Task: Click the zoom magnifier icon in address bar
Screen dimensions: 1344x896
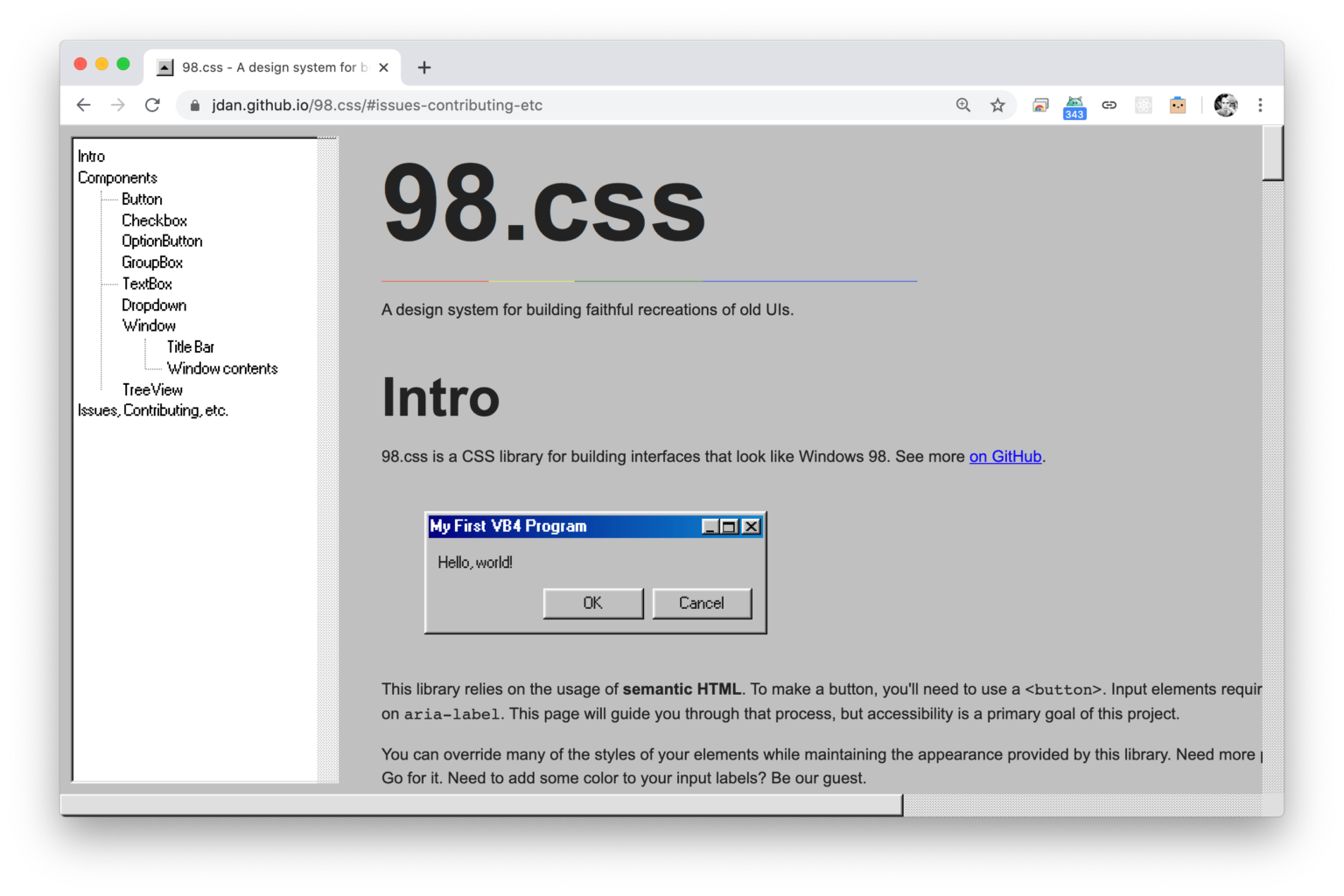Action: [963, 105]
